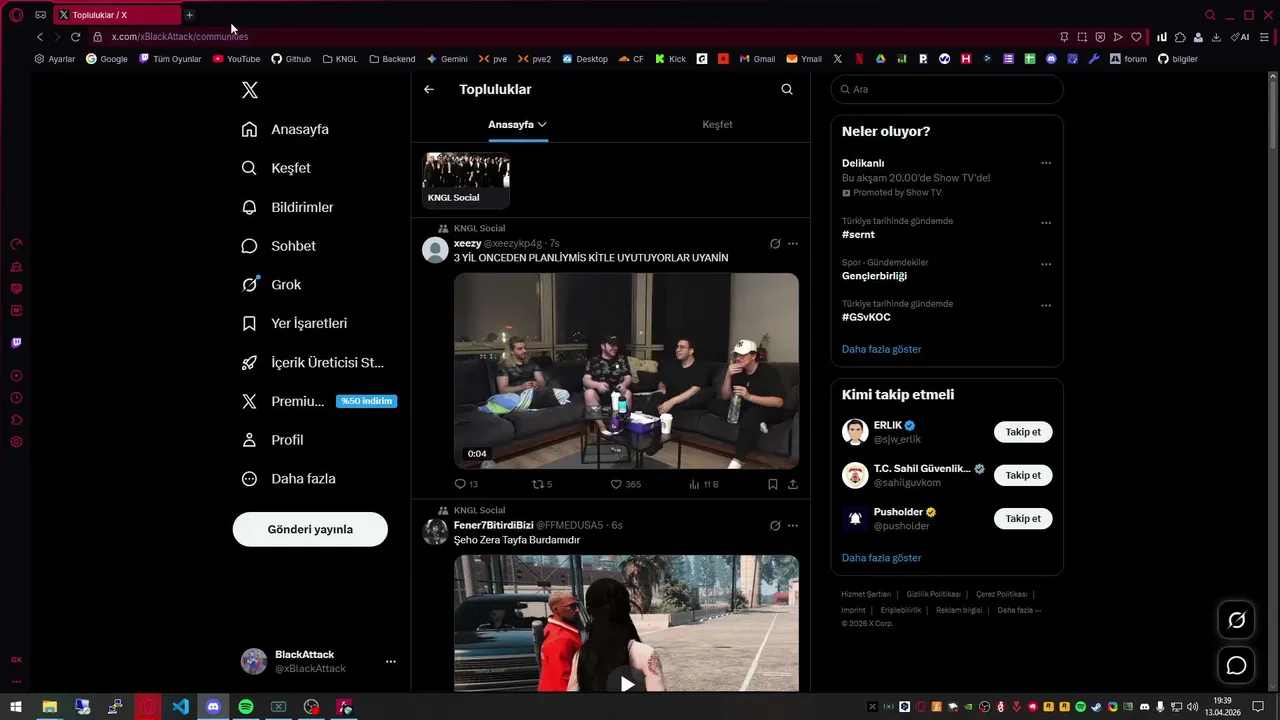
Task: Play Fener7BitirdiBizi video
Action: 626,684
